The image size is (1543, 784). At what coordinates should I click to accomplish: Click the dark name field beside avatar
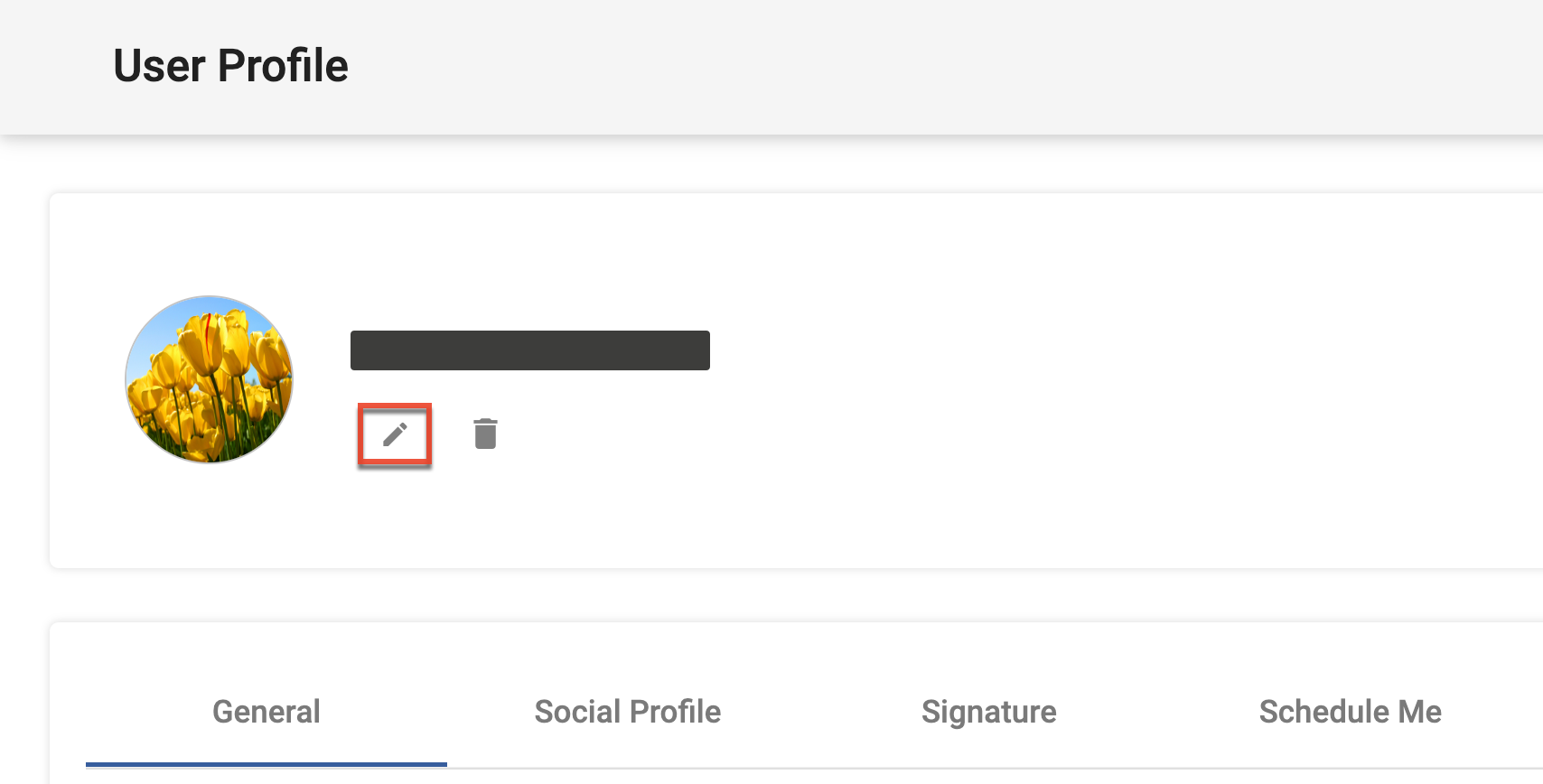[x=529, y=350]
